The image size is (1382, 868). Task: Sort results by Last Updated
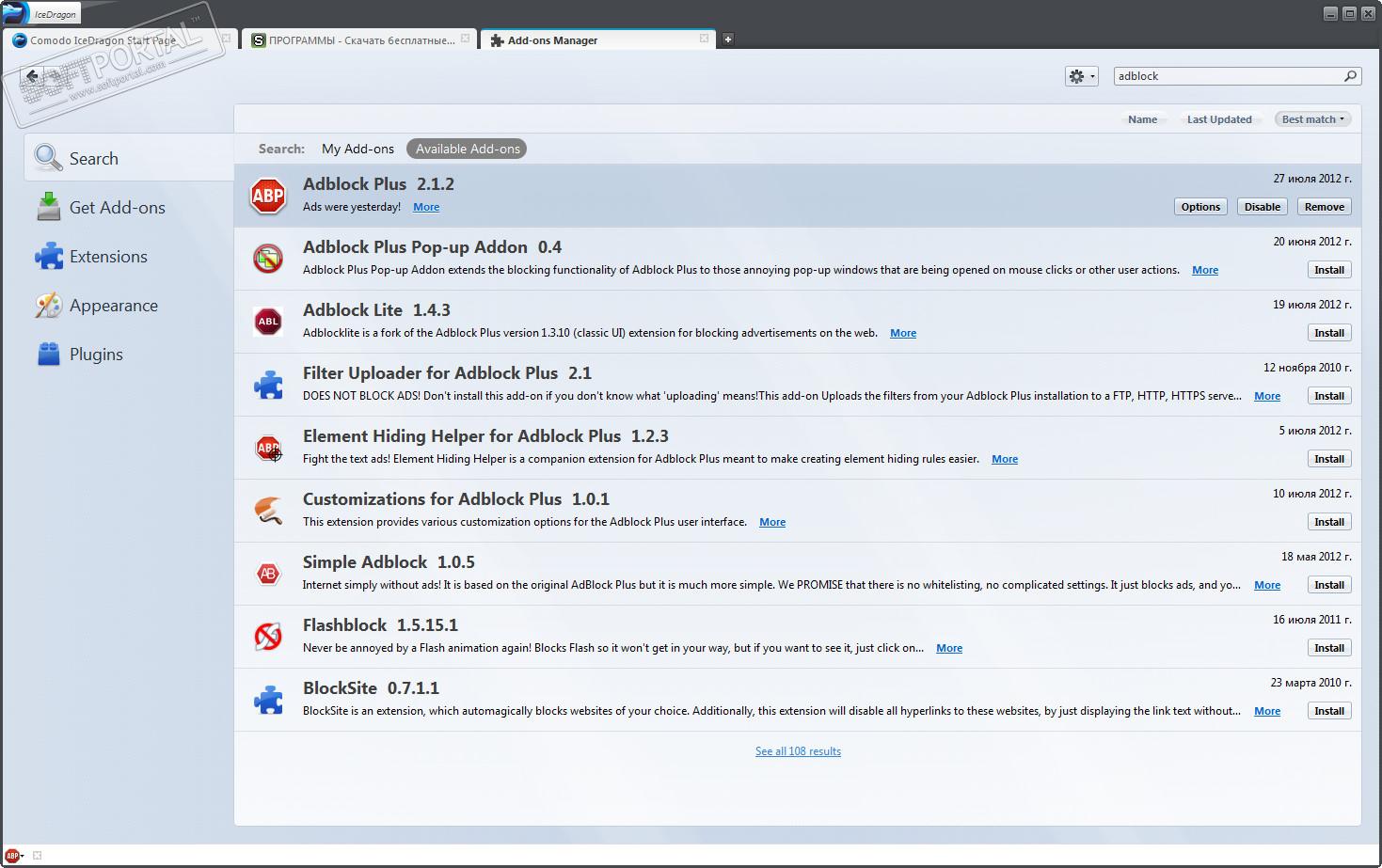(x=1219, y=119)
